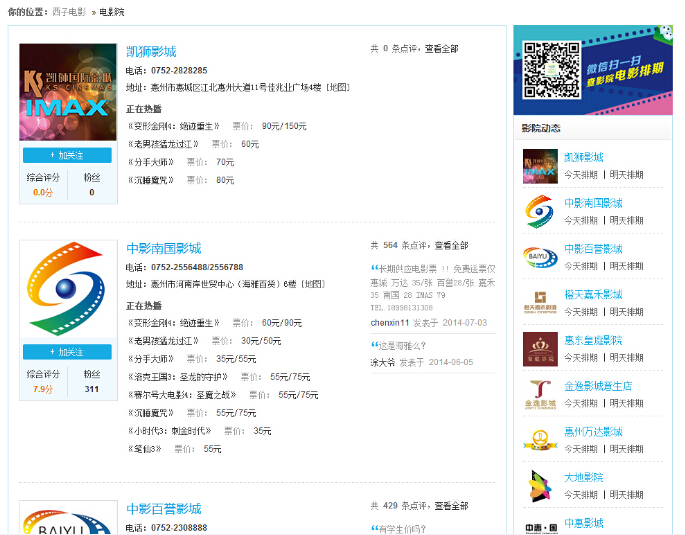Viewport: 685px width, 535px height.
Task: Show tomorrow's schedule for sidebar 凯狮影城
Action: 626,175
